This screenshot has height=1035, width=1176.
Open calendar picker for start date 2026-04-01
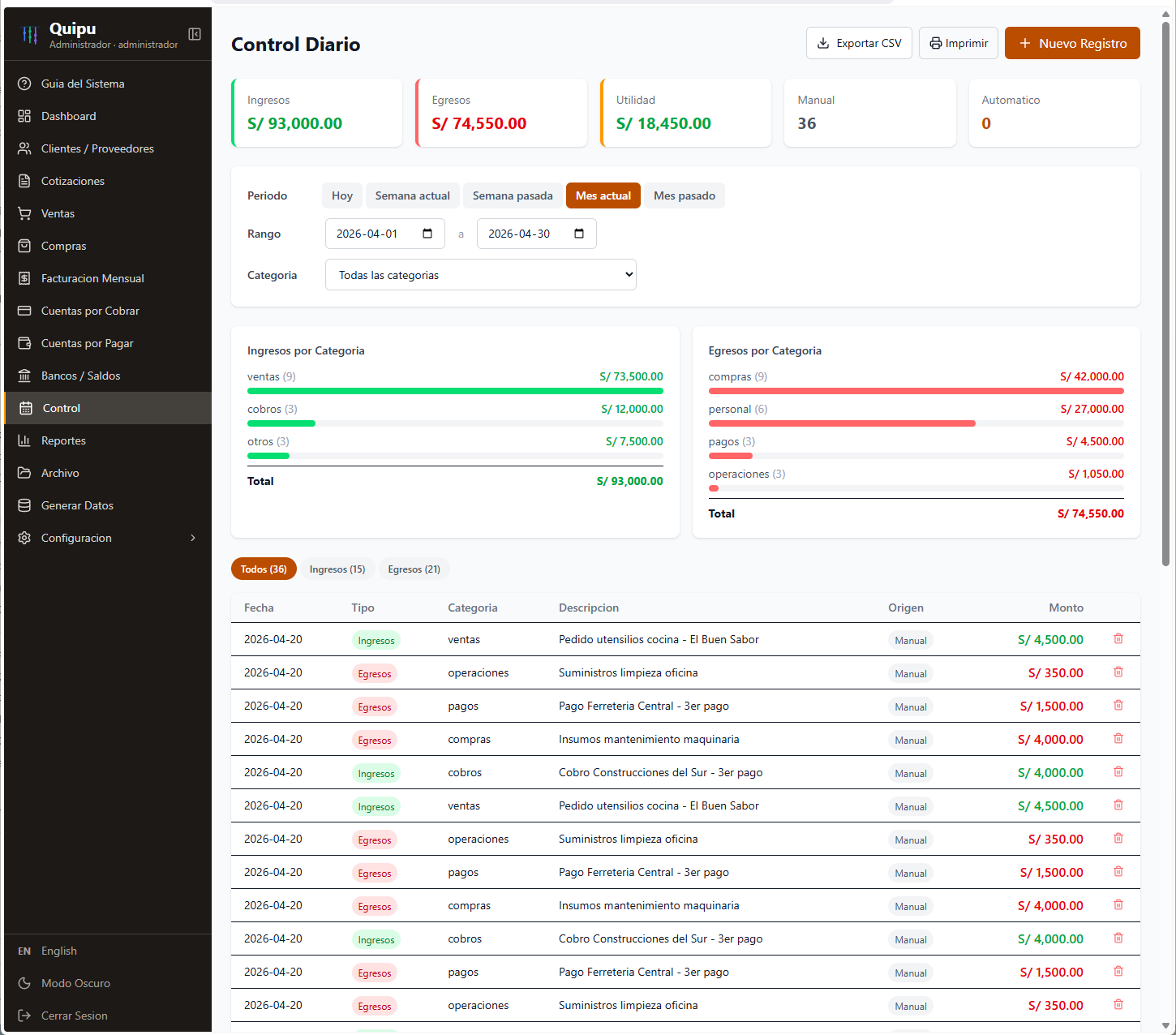click(427, 234)
